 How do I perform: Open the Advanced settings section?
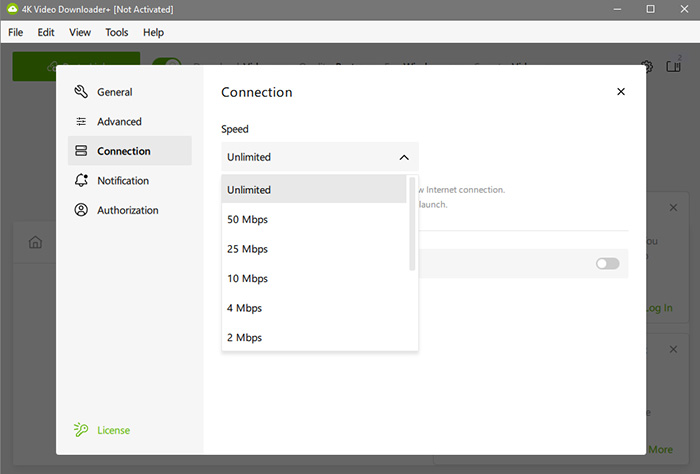pos(129,121)
